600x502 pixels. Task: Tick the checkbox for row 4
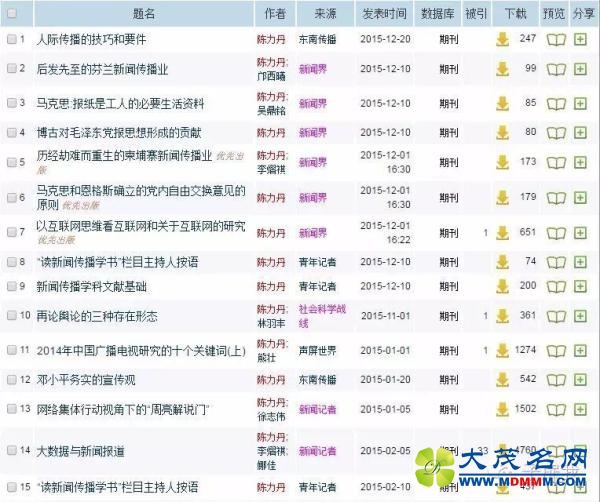pyautogui.click(x=12, y=132)
